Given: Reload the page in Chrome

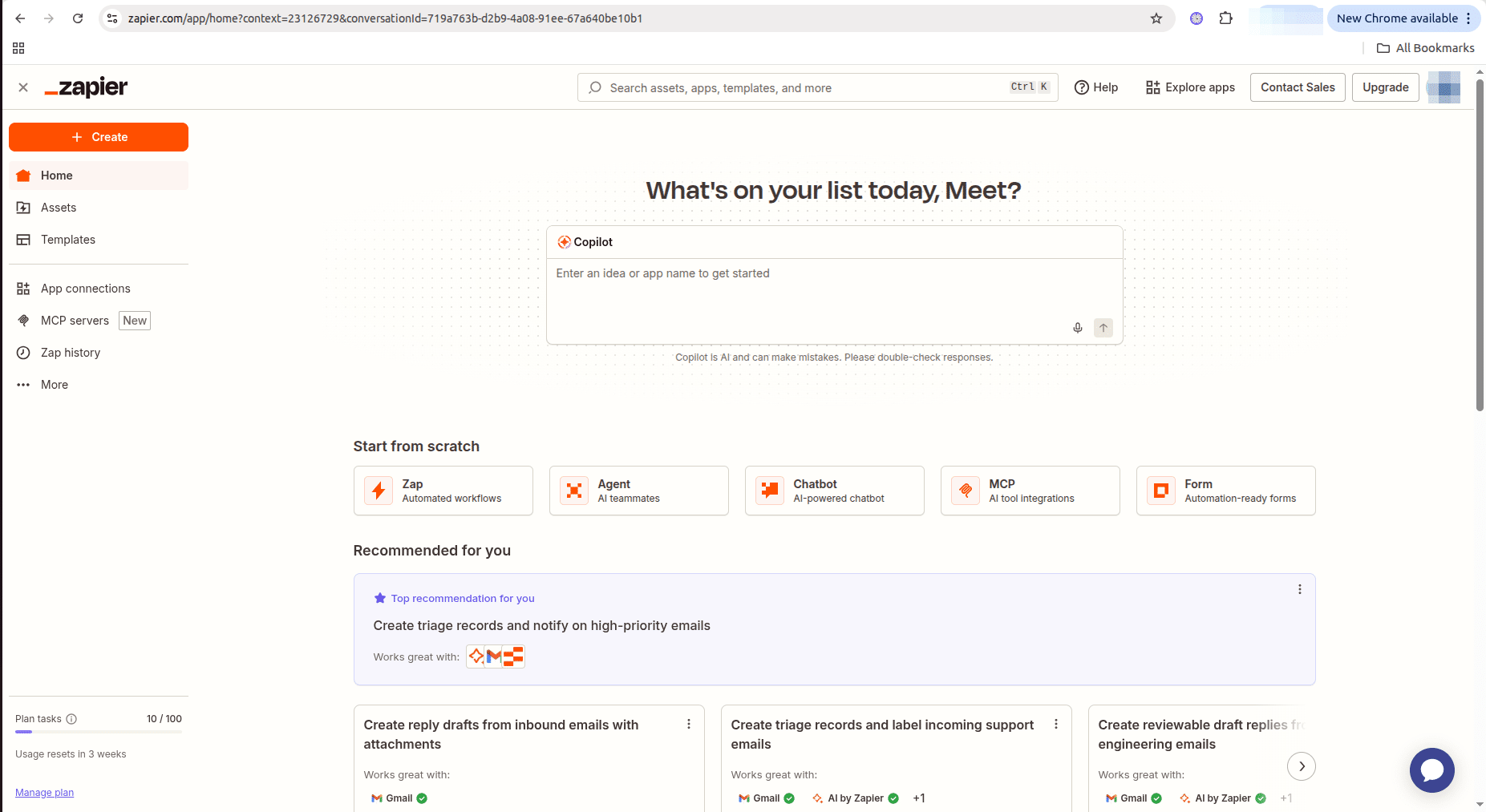Looking at the screenshot, I should coord(78,18).
